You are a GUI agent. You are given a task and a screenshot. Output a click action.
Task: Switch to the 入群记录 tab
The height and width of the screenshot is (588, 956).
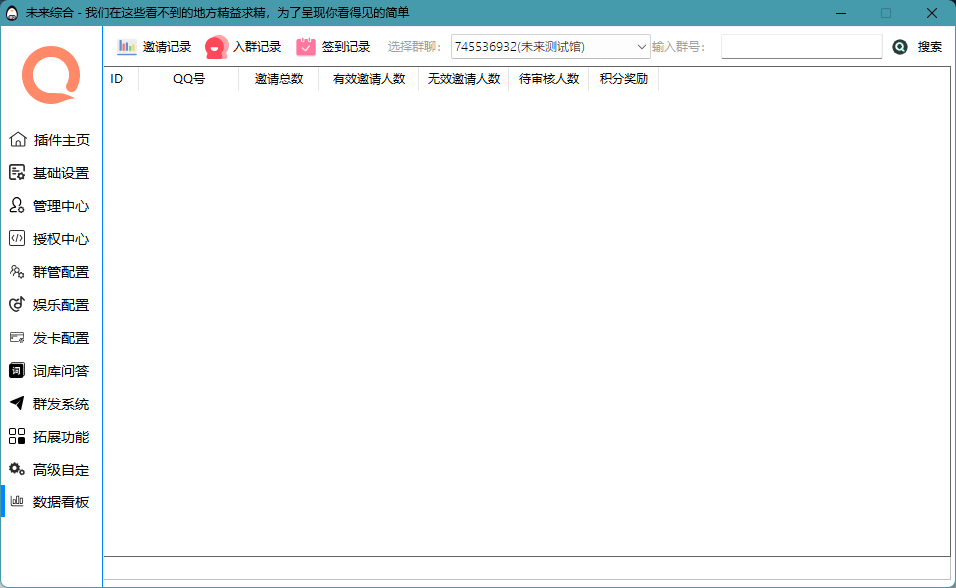coord(243,47)
